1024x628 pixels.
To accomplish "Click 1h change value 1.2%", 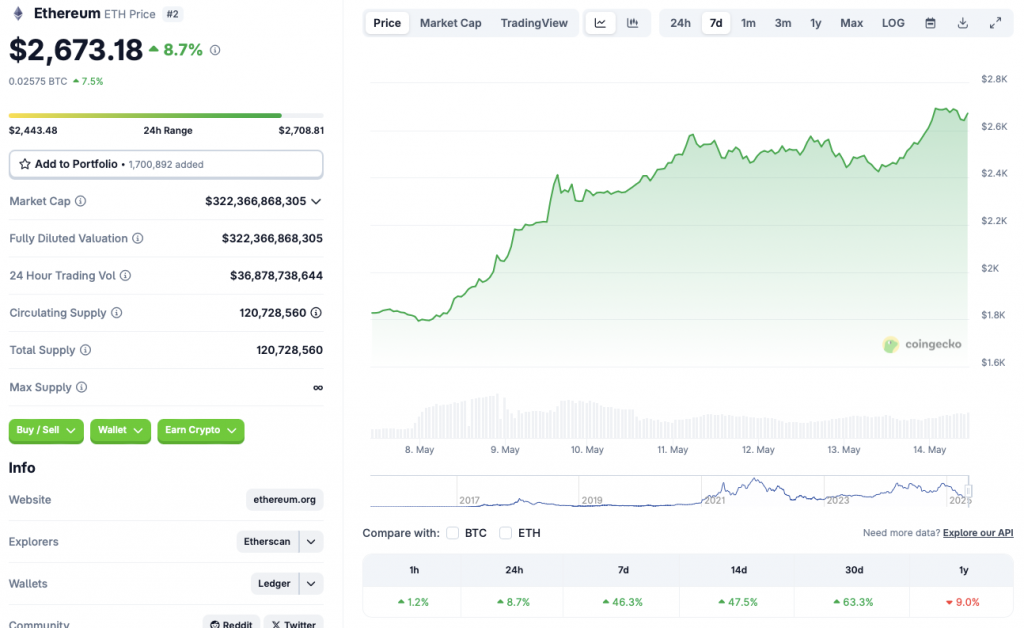I will [413, 602].
